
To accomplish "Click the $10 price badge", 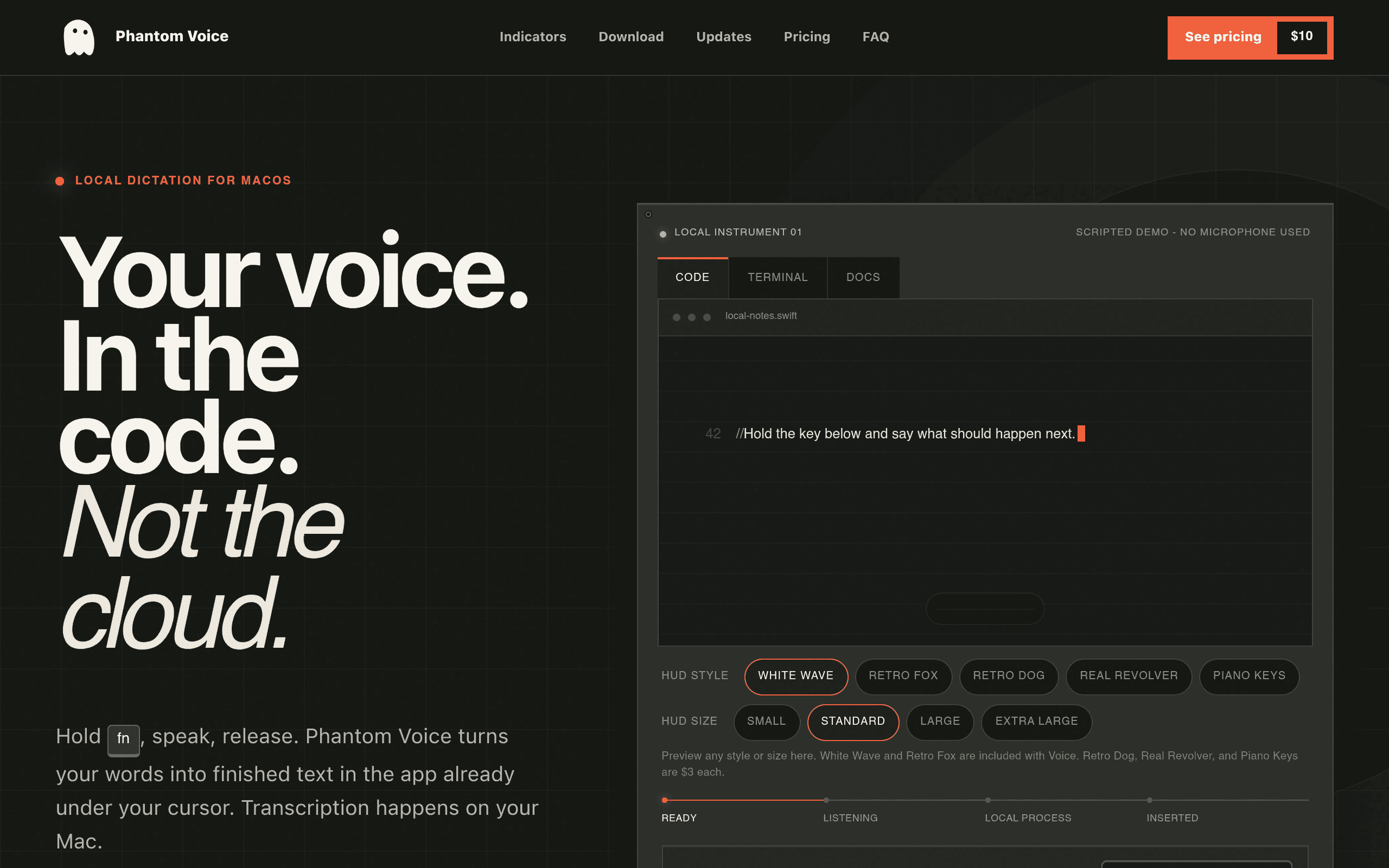I will pos(1301,37).
